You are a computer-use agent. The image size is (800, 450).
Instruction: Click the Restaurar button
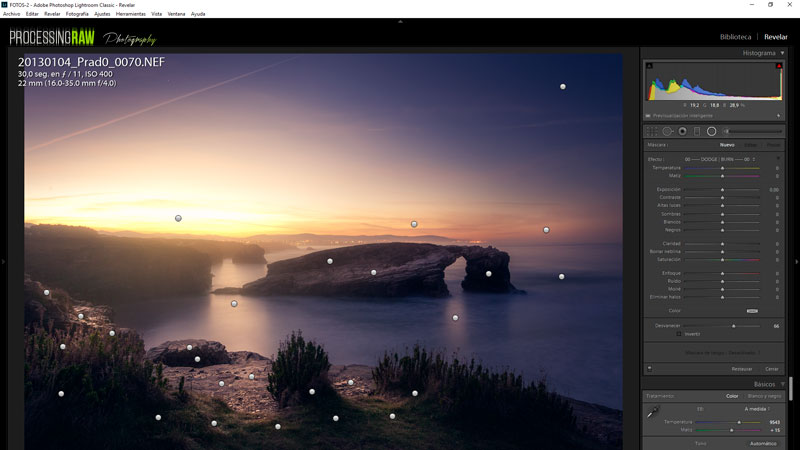pos(742,368)
